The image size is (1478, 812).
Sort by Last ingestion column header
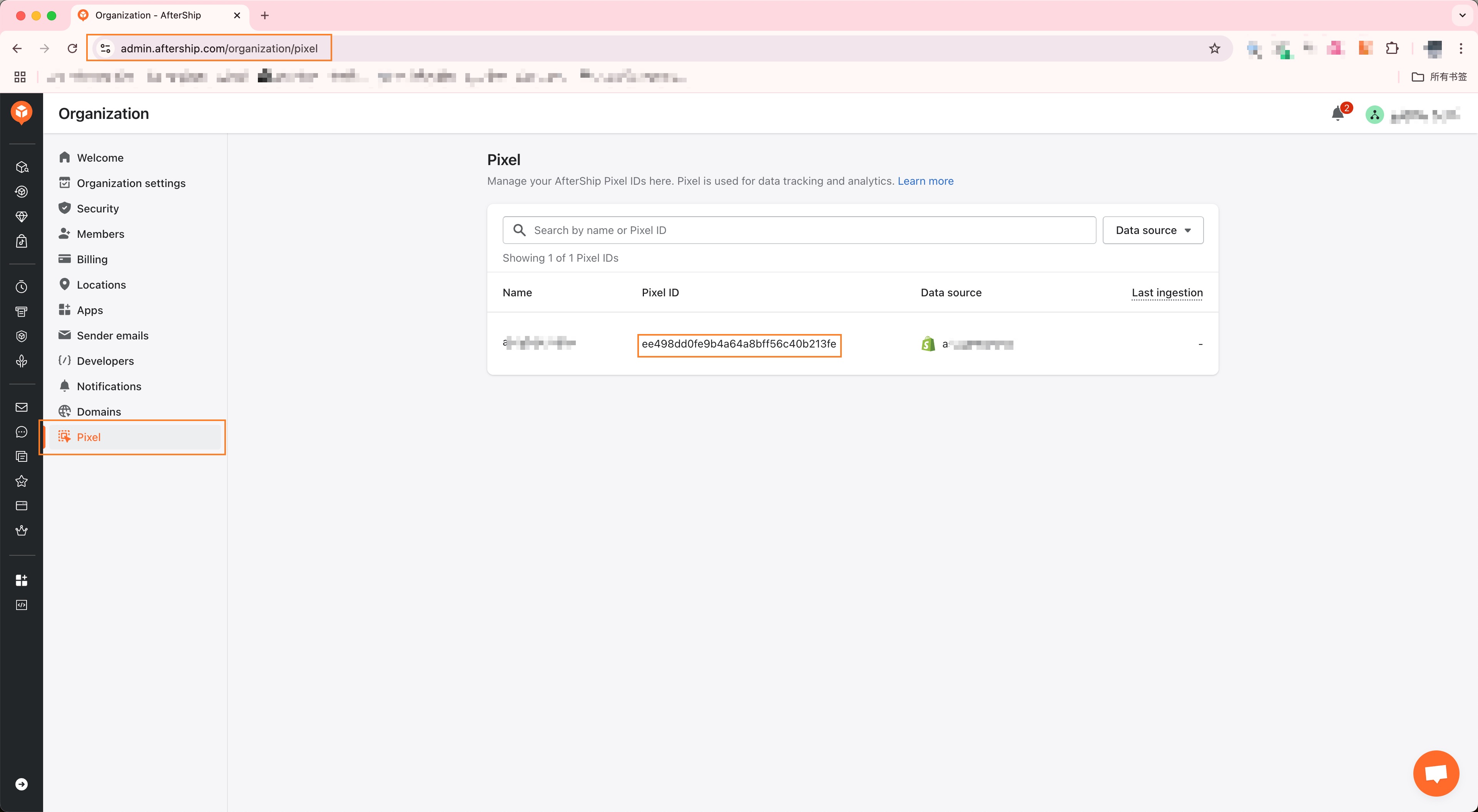tap(1167, 292)
